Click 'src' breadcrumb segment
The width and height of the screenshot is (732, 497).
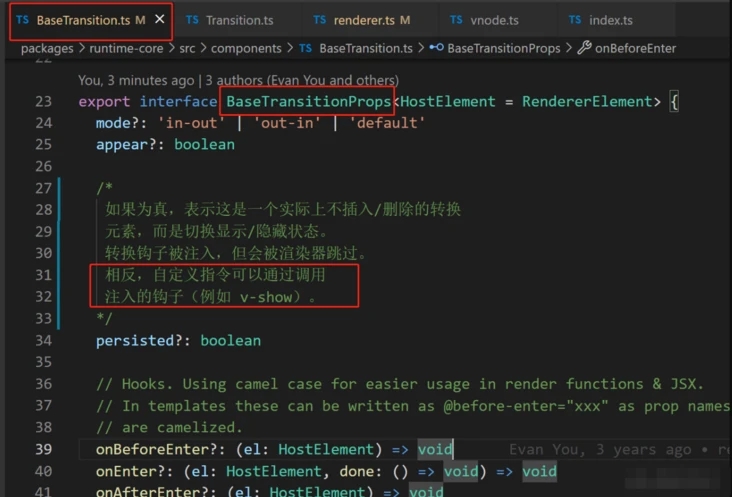[x=187, y=49]
